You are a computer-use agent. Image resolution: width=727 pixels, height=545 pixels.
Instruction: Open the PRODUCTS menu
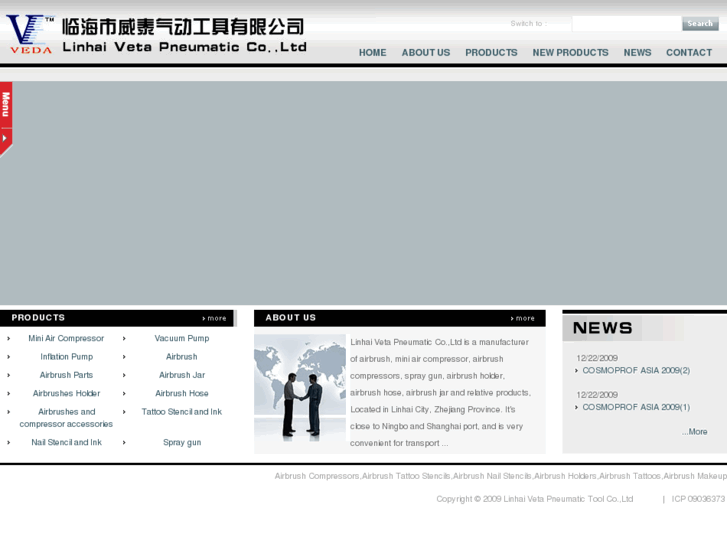click(491, 52)
